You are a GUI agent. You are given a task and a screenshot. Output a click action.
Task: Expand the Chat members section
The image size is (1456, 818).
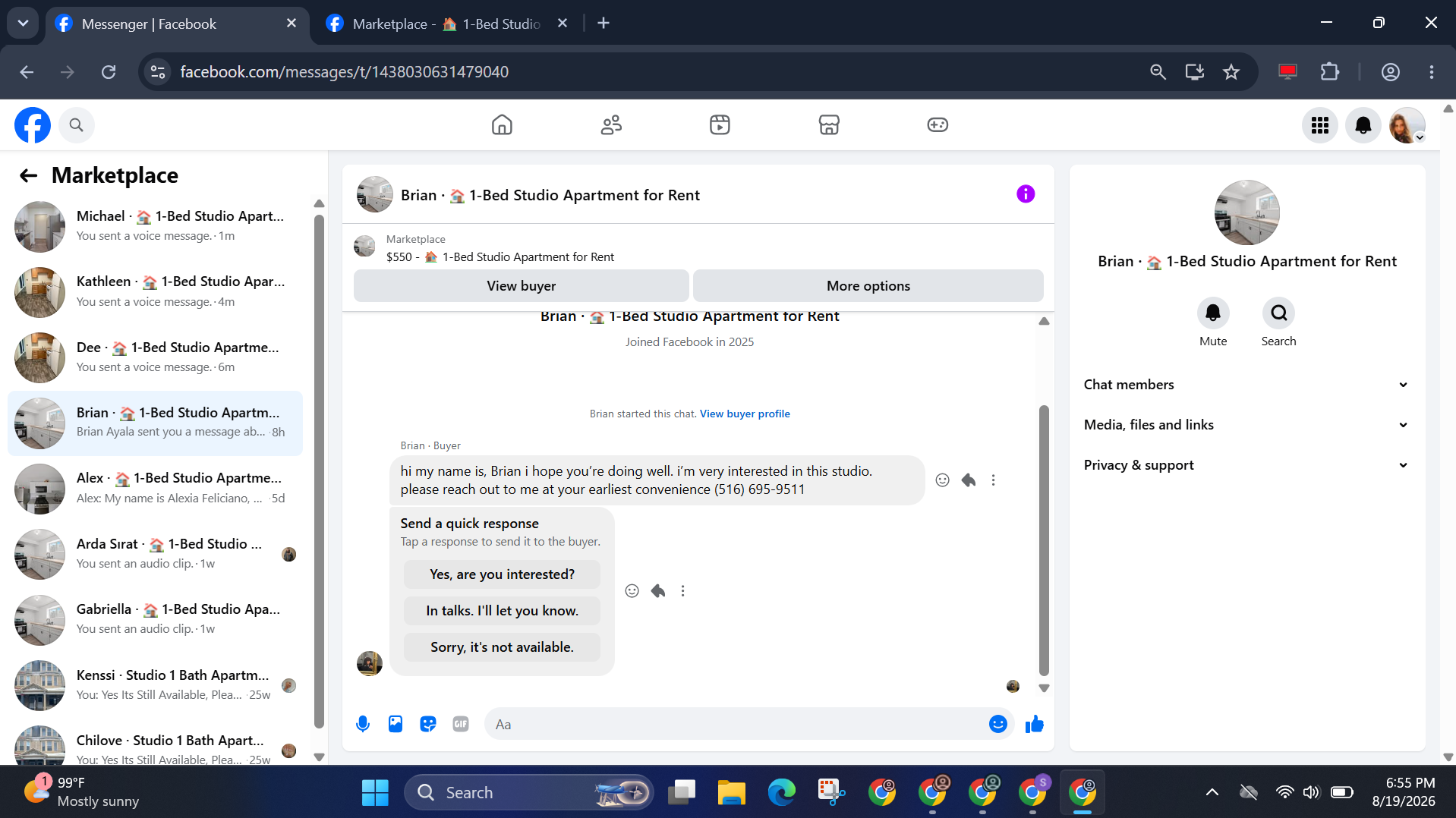click(1246, 385)
